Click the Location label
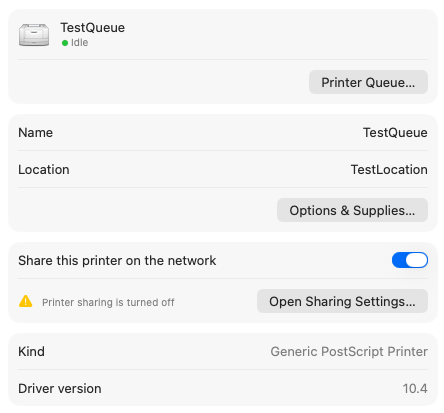This screenshot has width=444, height=413. [x=44, y=170]
